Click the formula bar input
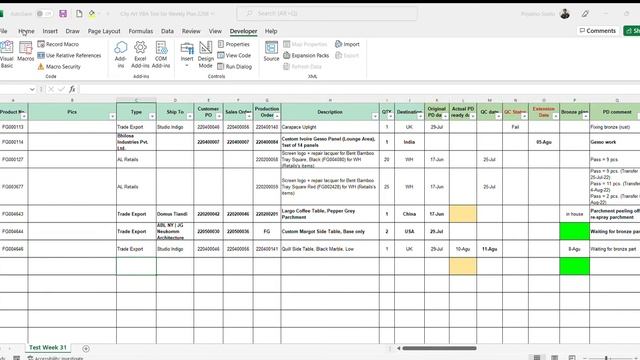 point(359,89)
